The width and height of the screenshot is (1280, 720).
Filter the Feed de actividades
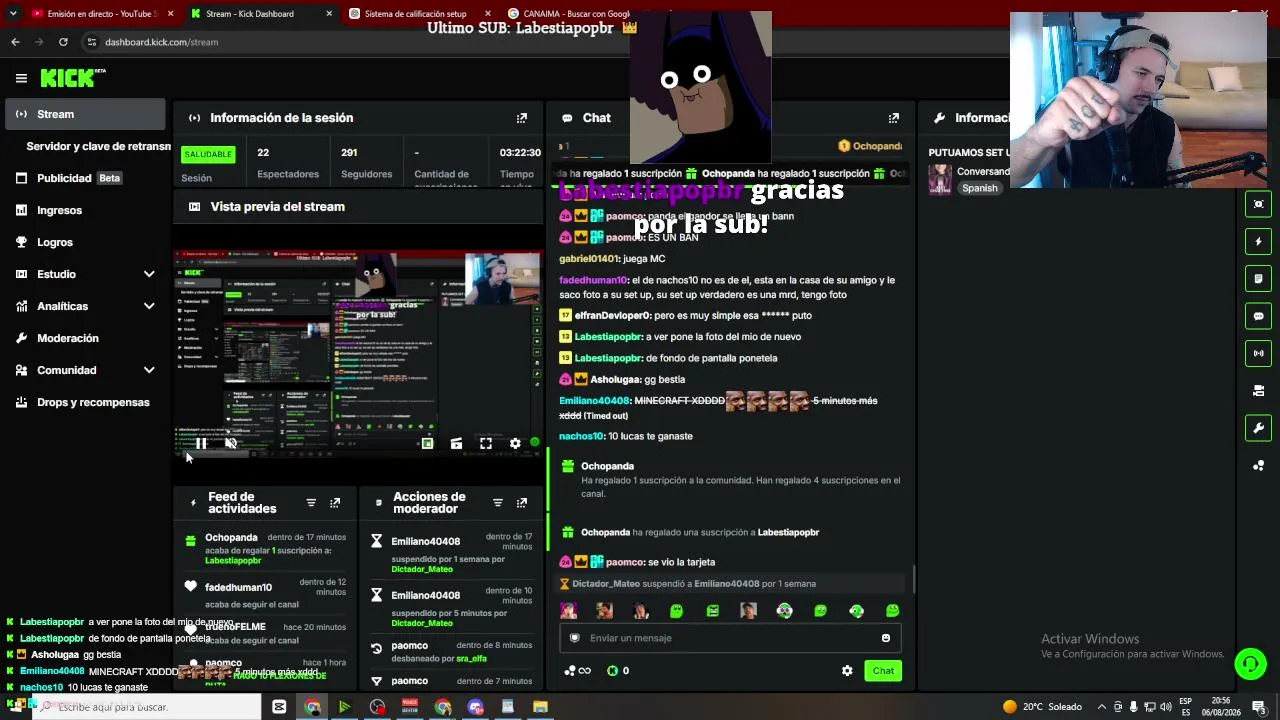tap(311, 503)
